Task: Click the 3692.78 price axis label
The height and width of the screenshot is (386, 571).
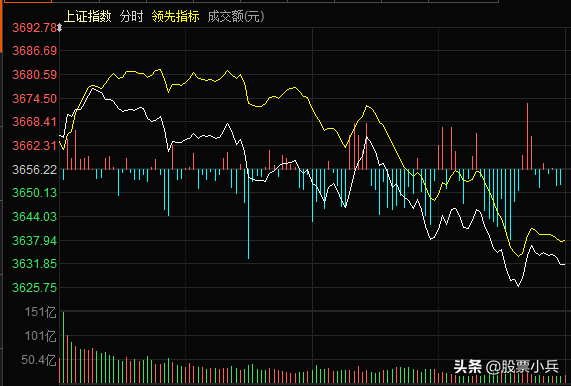Action: (35, 28)
